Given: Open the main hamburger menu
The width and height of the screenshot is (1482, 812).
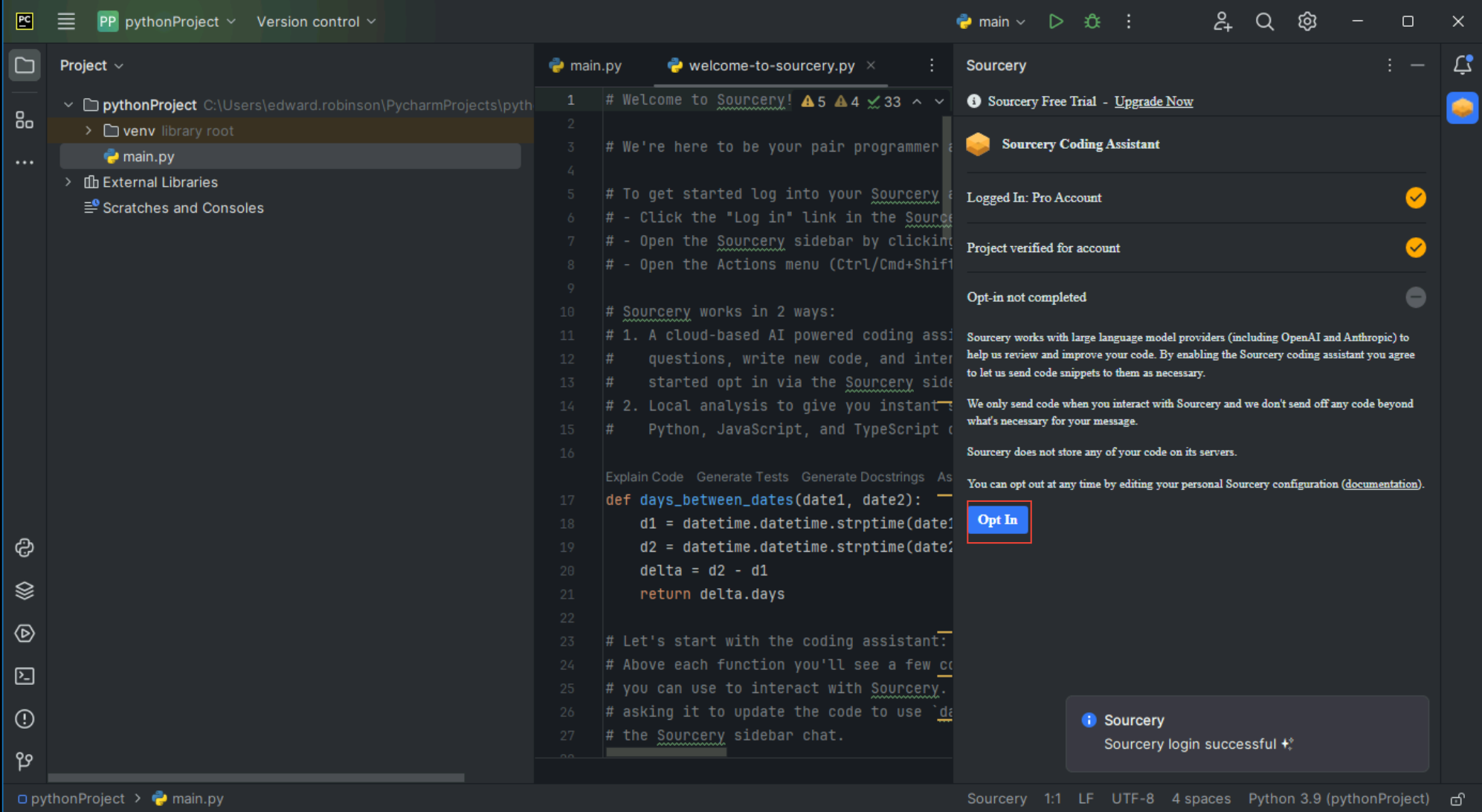Looking at the screenshot, I should pyautogui.click(x=66, y=22).
